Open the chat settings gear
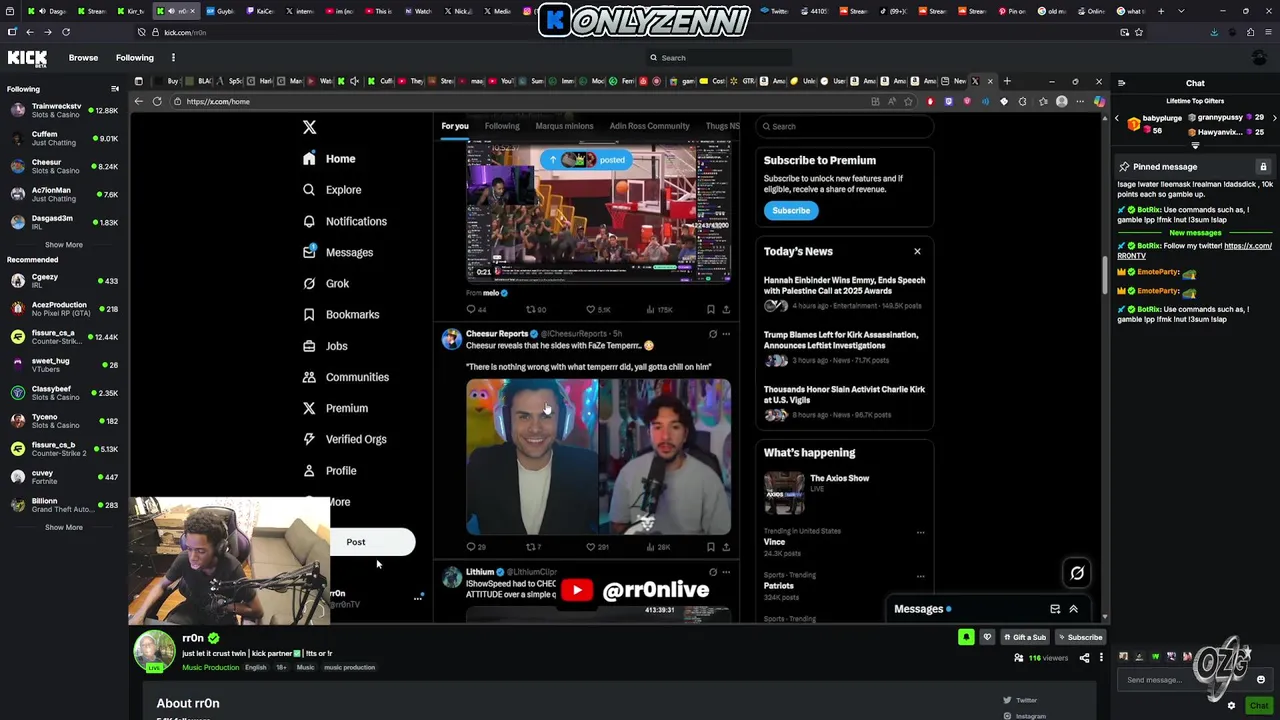This screenshot has width=1280, height=720. coord(1231,706)
